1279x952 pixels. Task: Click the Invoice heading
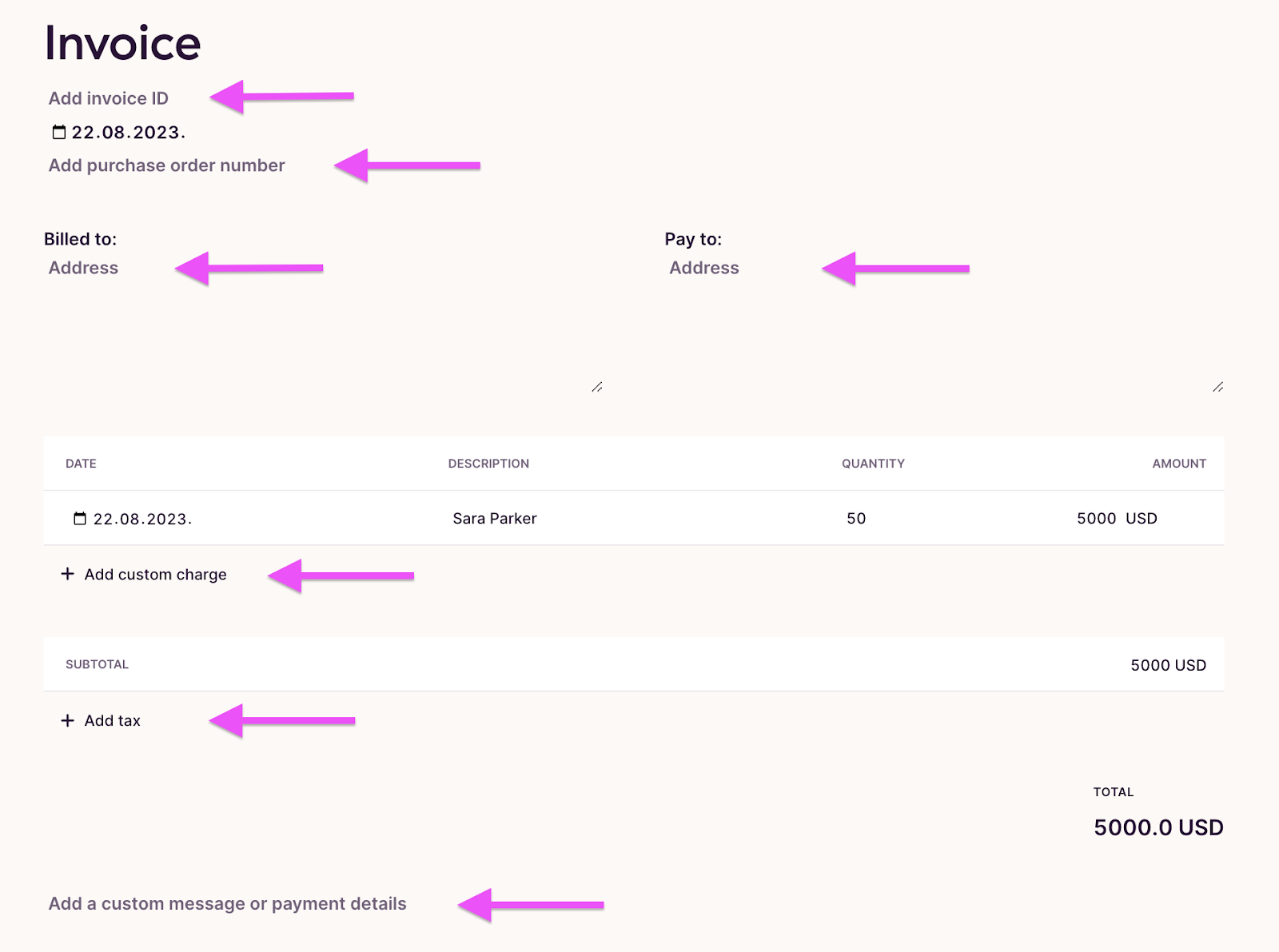pos(122,43)
